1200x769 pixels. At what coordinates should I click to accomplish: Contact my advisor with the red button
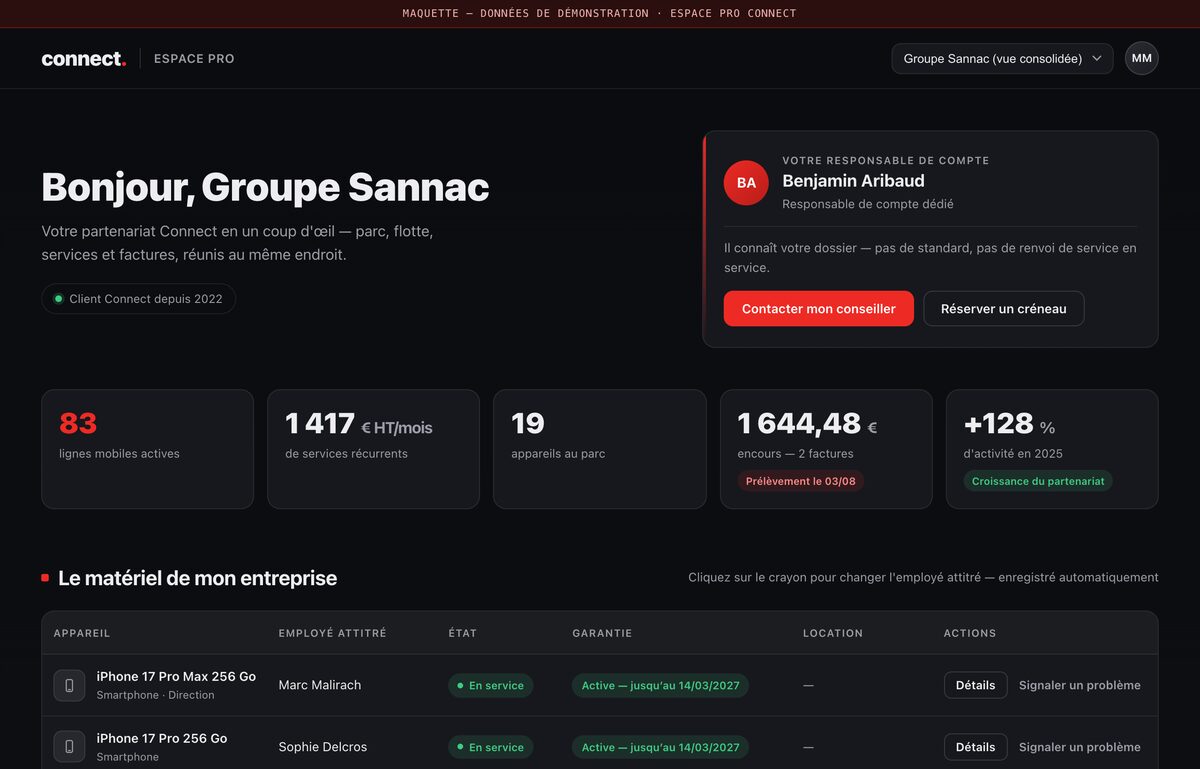(818, 309)
